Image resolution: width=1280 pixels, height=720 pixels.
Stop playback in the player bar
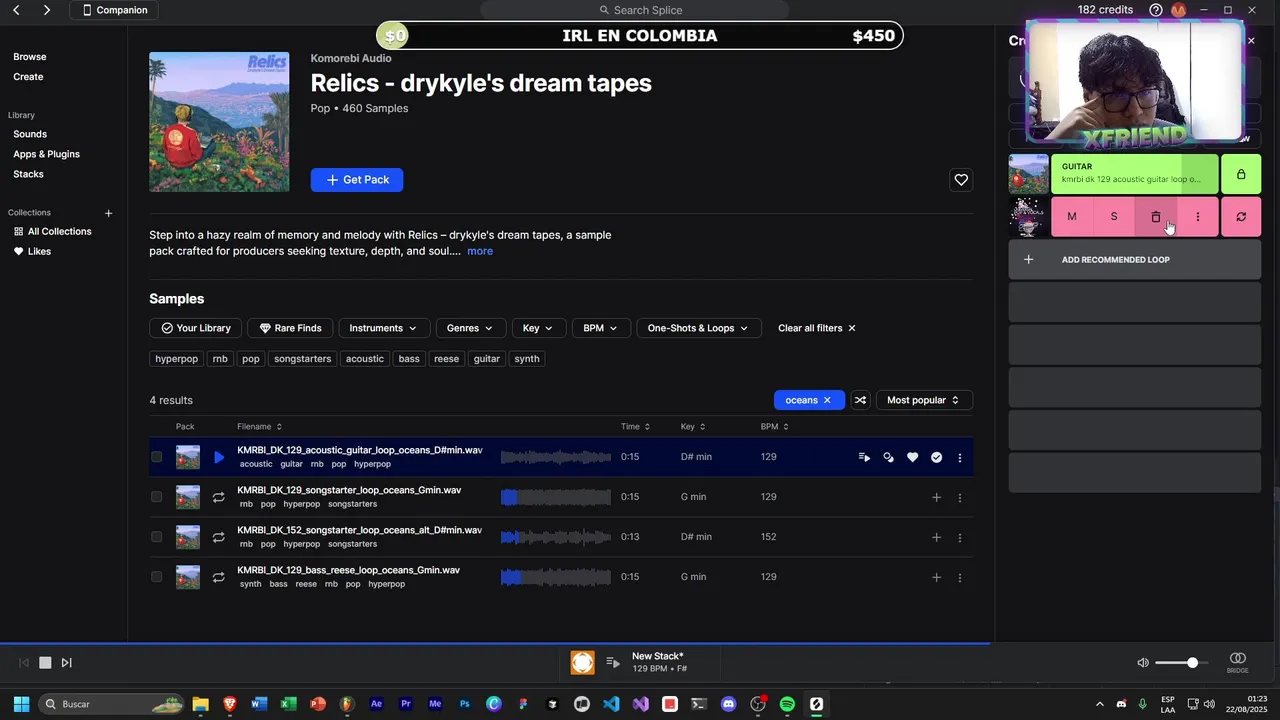point(45,663)
